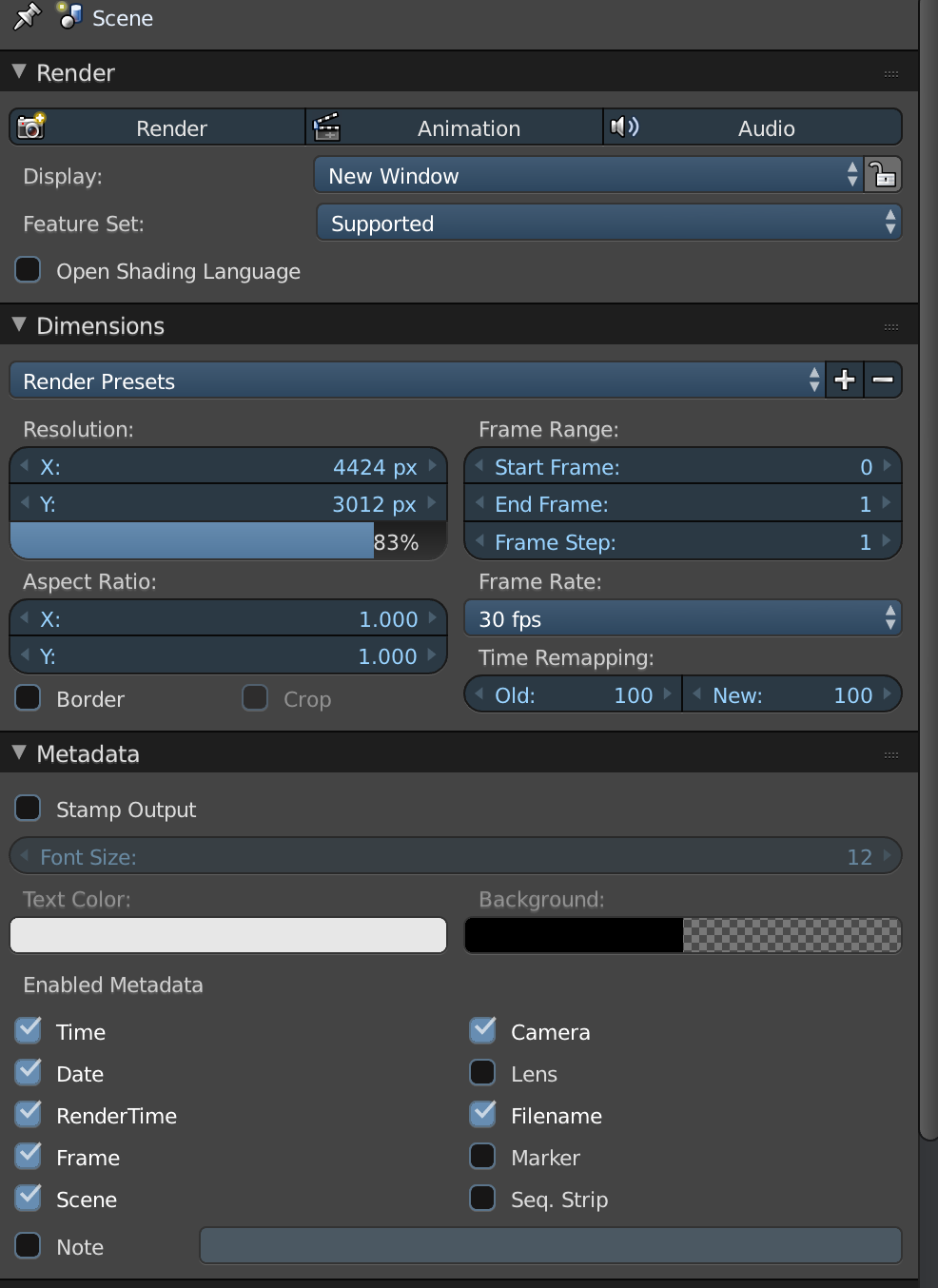Click the Aspect Ratio Y field
This screenshot has width=938, height=1288.
pos(228,655)
